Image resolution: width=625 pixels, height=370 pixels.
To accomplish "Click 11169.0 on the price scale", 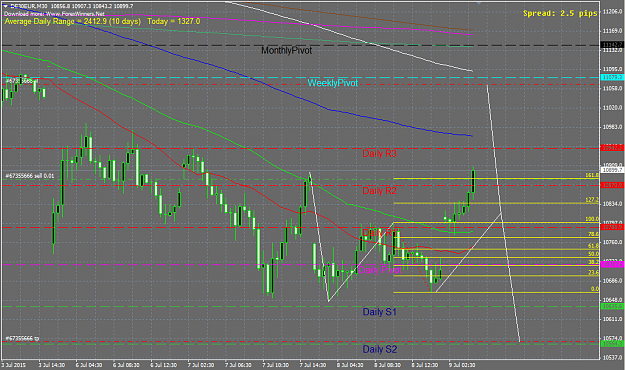I will tap(613, 31).
